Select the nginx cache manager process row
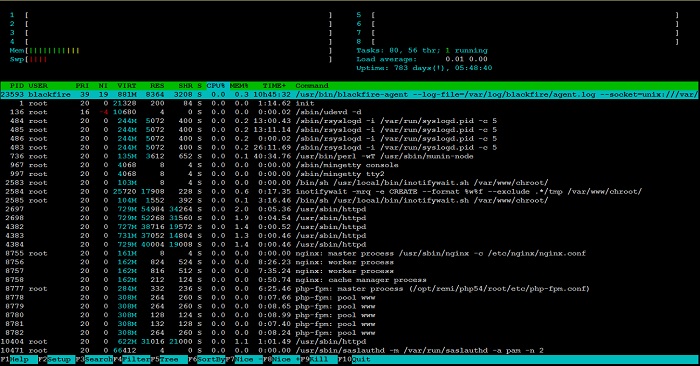The height and width of the screenshot is (366, 700). pyautogui.click(x=350, y=280)
